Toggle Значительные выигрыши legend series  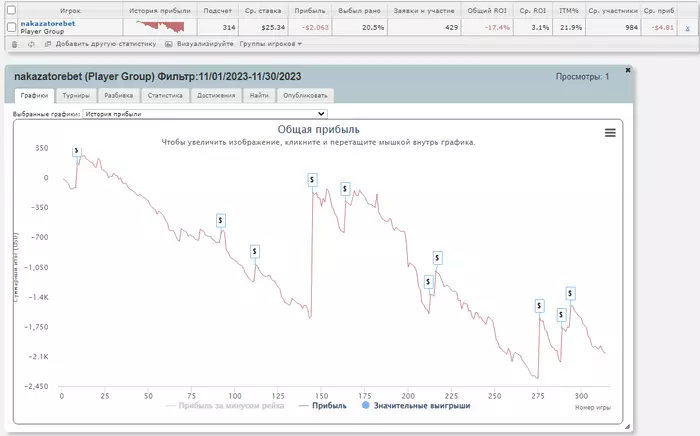[416, 406]
